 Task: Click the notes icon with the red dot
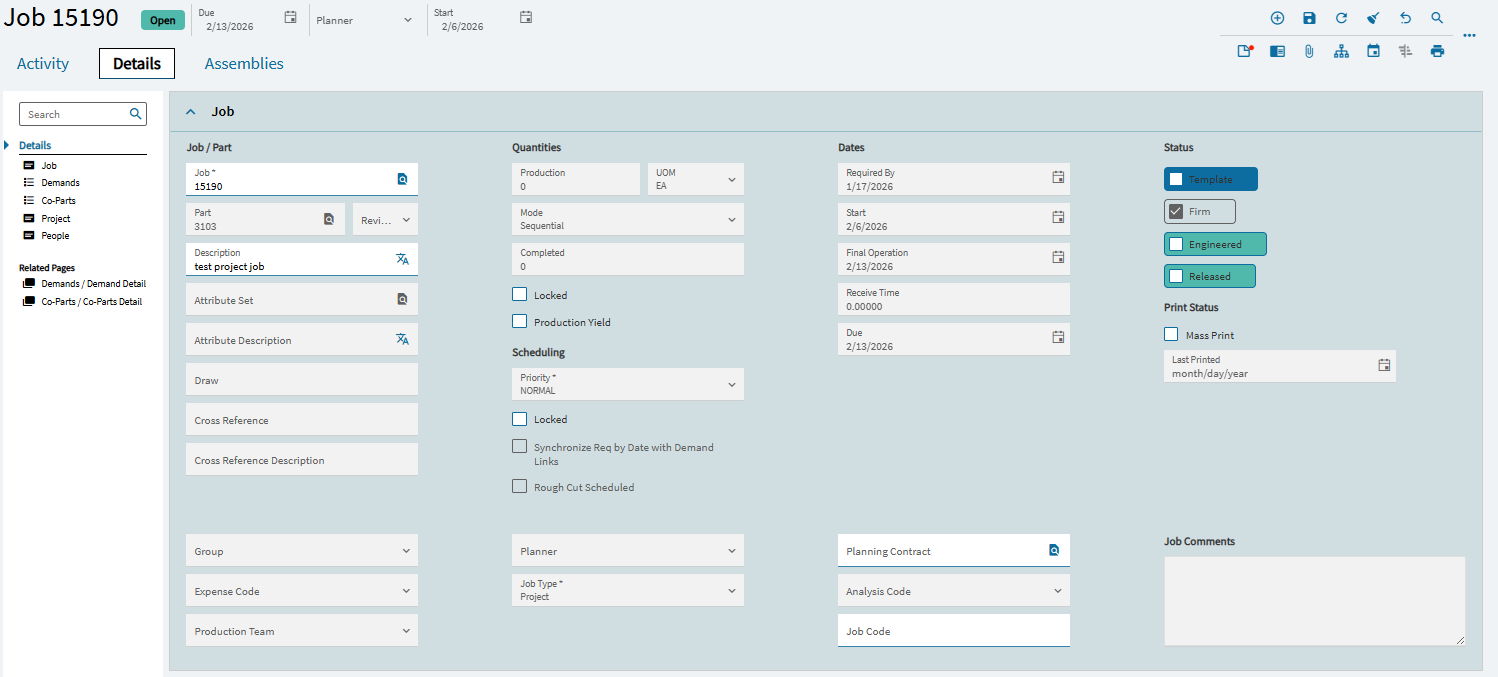(1244, 50)
